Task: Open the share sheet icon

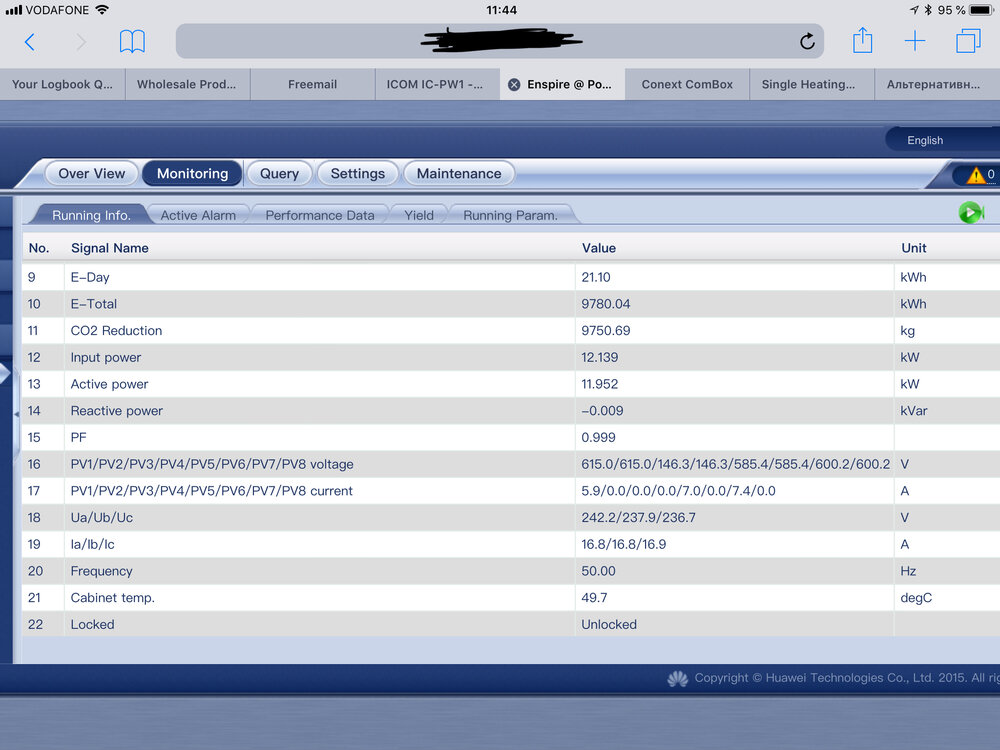Action: [862, 40]
